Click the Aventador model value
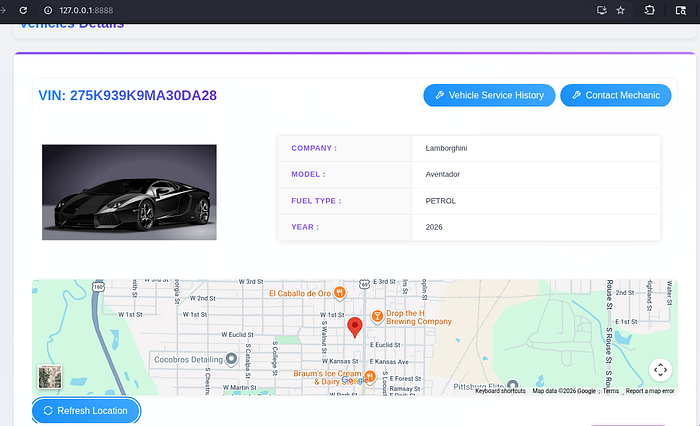Viewport: 700px width, 426px height. point(442,174)
